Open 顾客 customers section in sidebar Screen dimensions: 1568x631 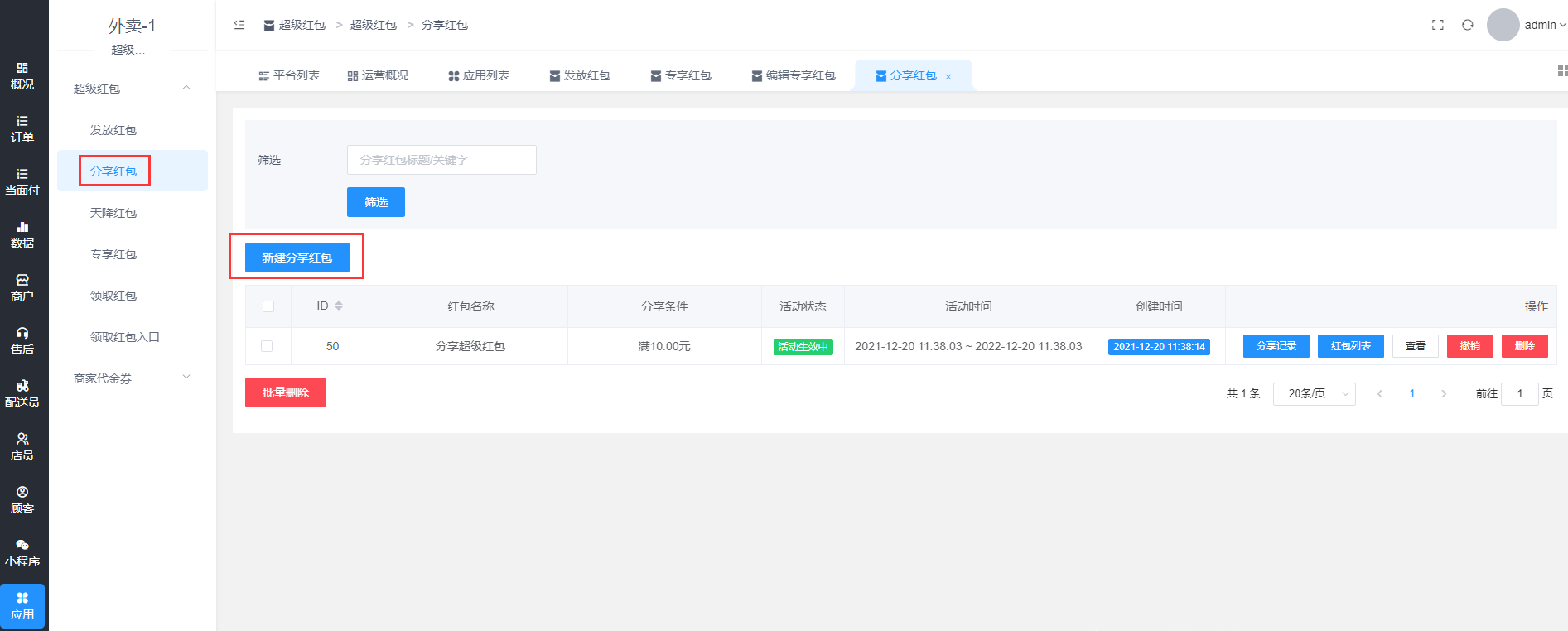pyautogui.click(x=22, y=500)
